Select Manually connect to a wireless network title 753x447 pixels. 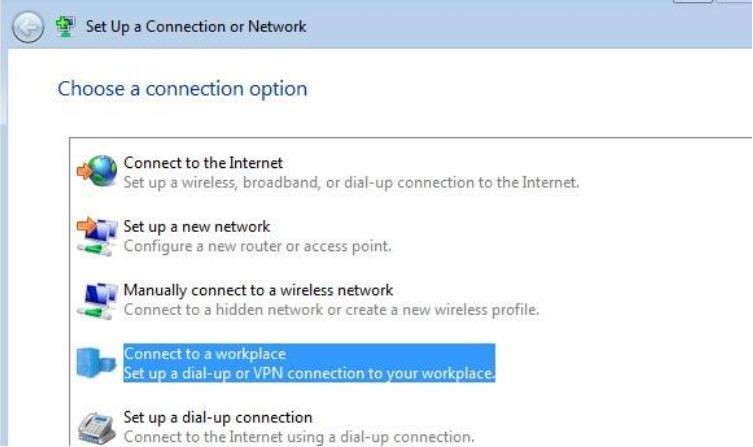(x=258, y=290)
